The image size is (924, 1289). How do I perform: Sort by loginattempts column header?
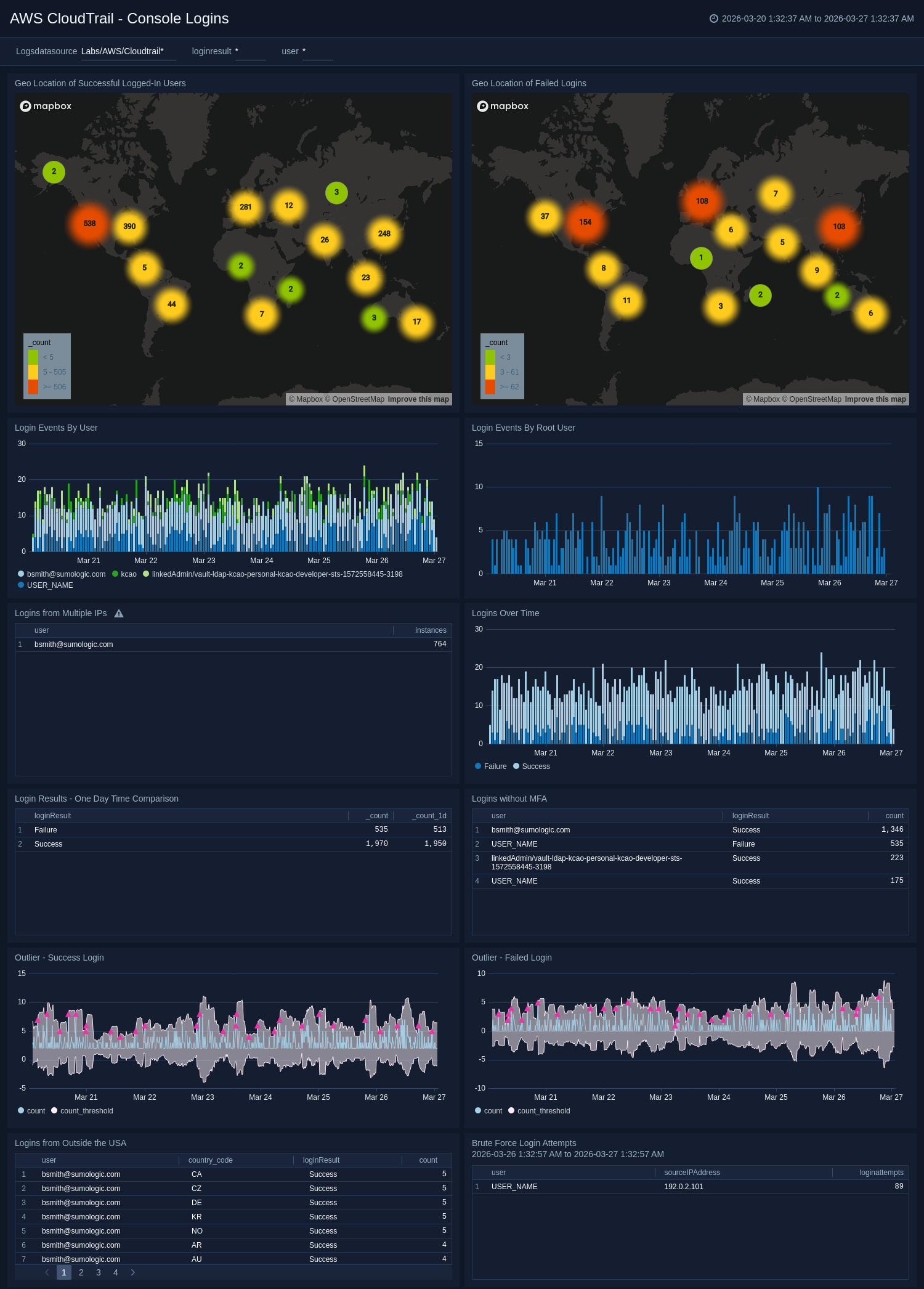click(881, 1173)
